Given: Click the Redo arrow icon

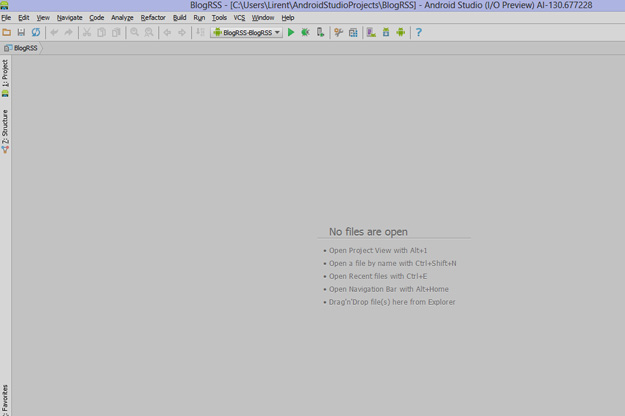Looking at the screenshot, I should (x=69, y=32).
